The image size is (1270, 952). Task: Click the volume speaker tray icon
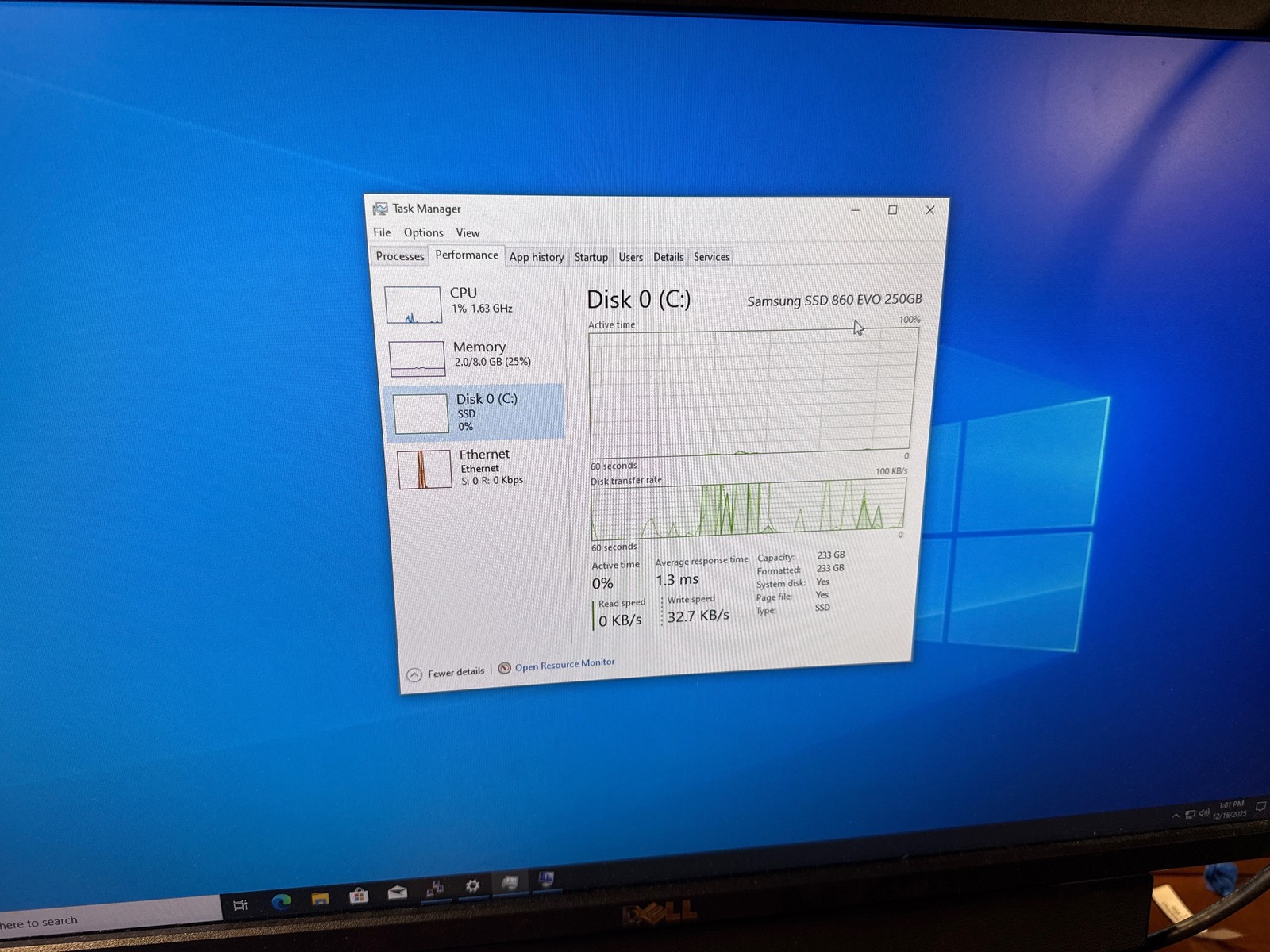[x=1204, y=812]
